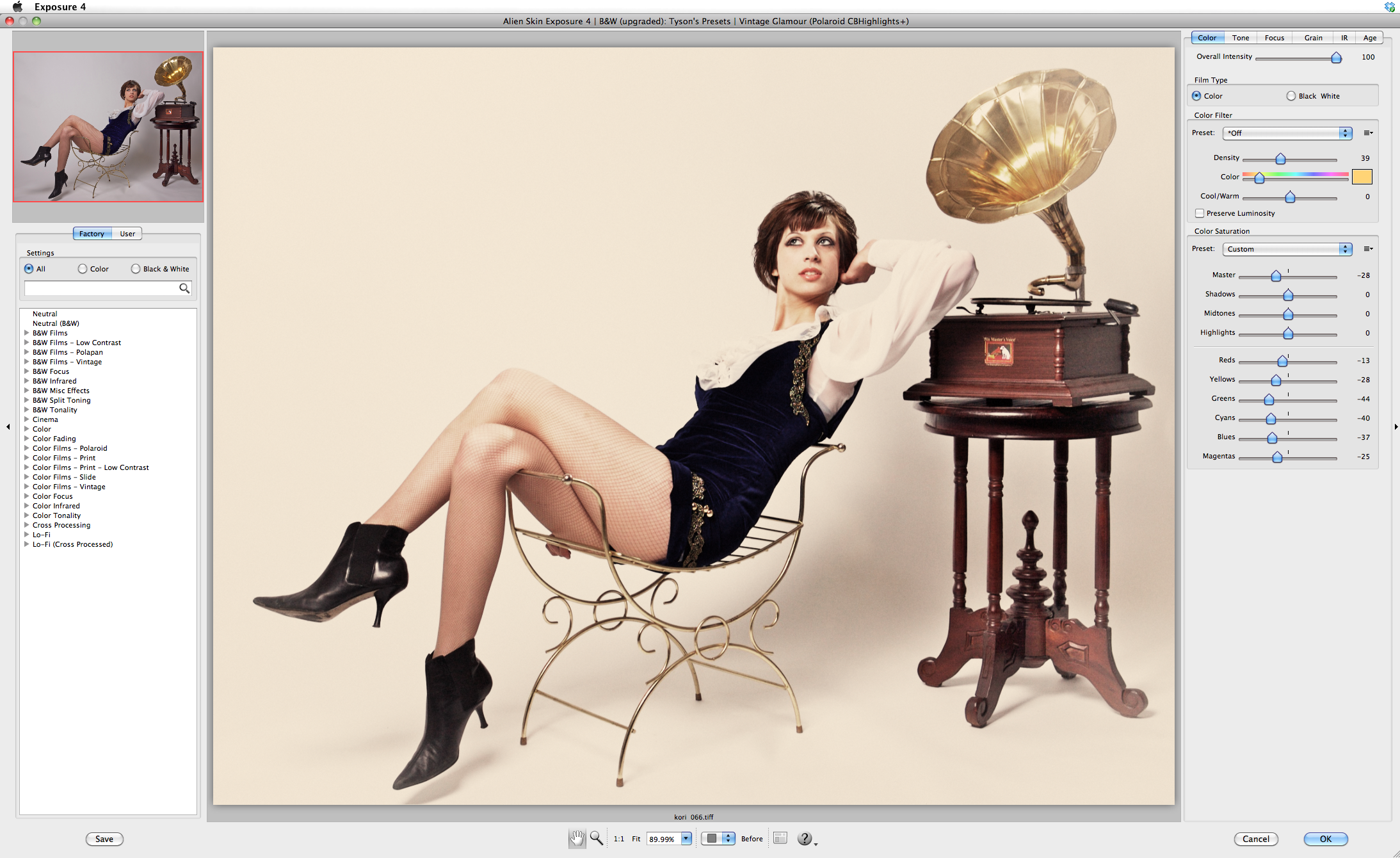This screenshot has width=1400, height=858.
Task: Open the Color Filter color swatch
Action: (1362, 177)
